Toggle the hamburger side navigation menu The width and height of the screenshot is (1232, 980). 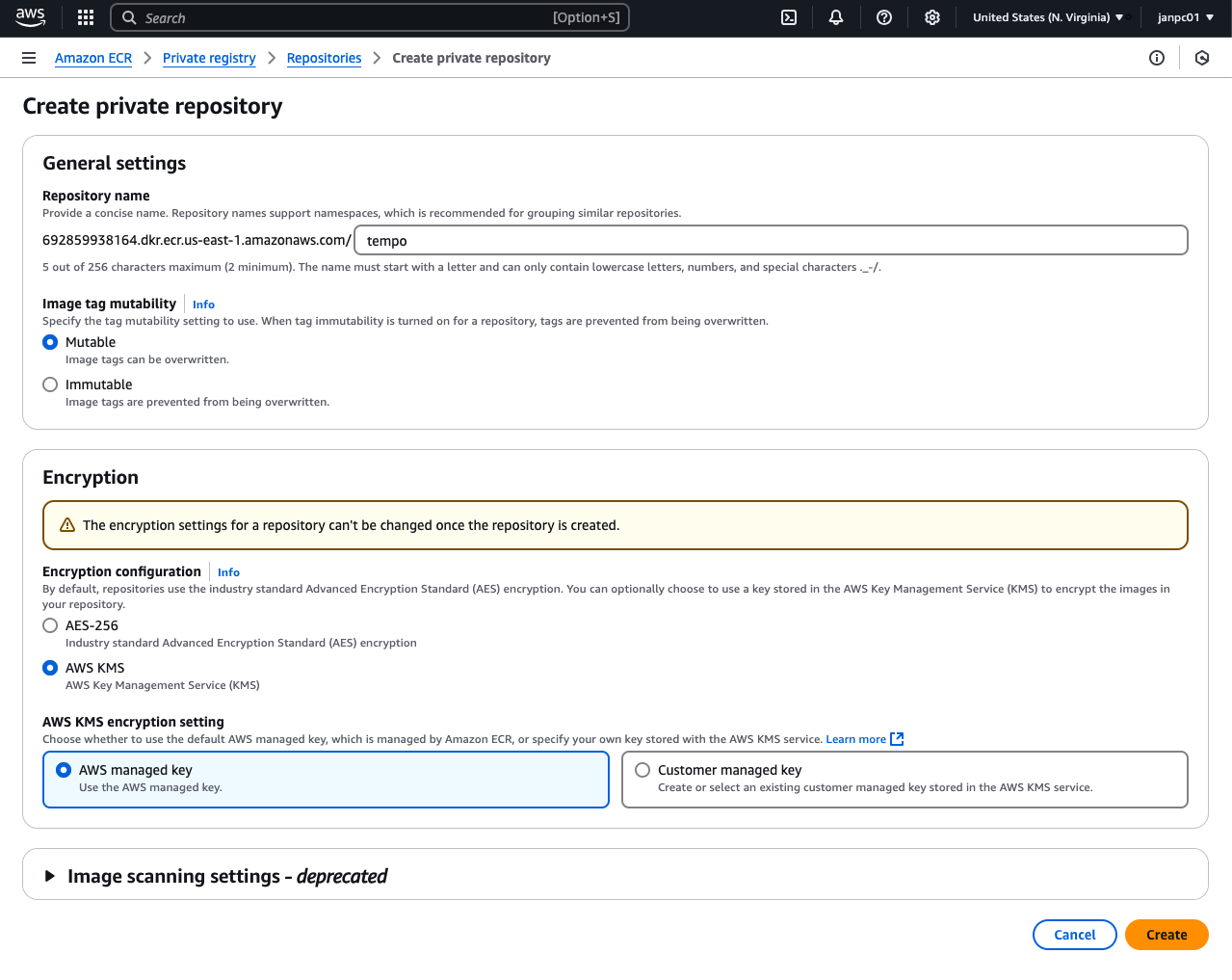(x=29, y=58)
